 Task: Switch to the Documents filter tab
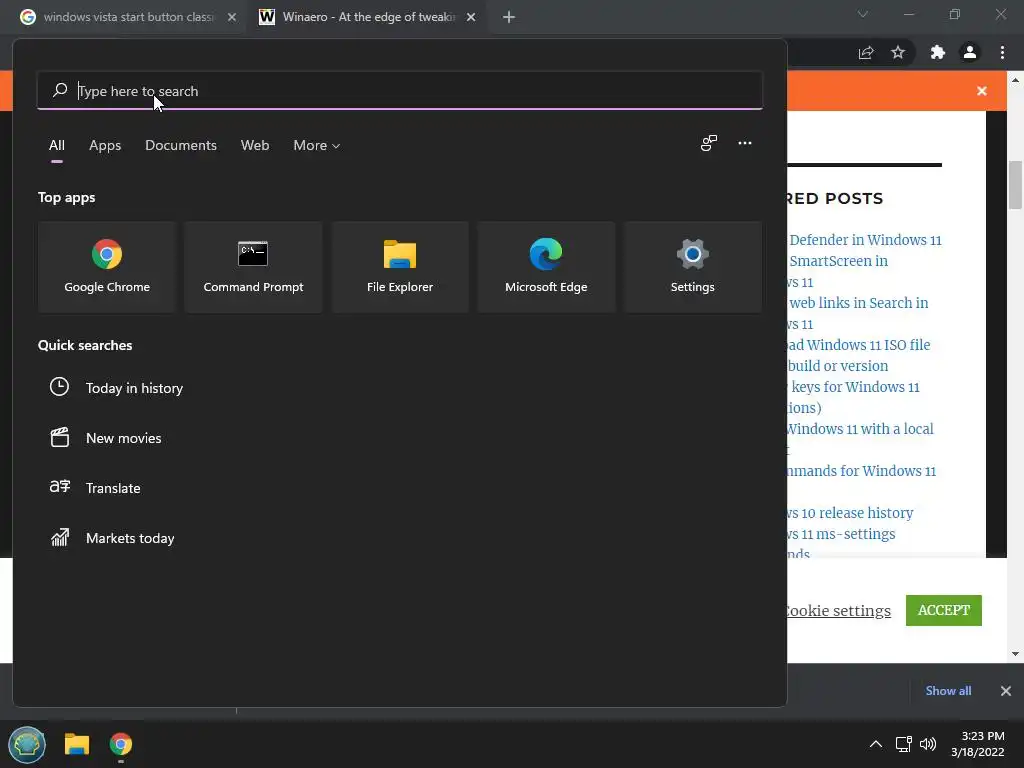[x=181, y=145]
